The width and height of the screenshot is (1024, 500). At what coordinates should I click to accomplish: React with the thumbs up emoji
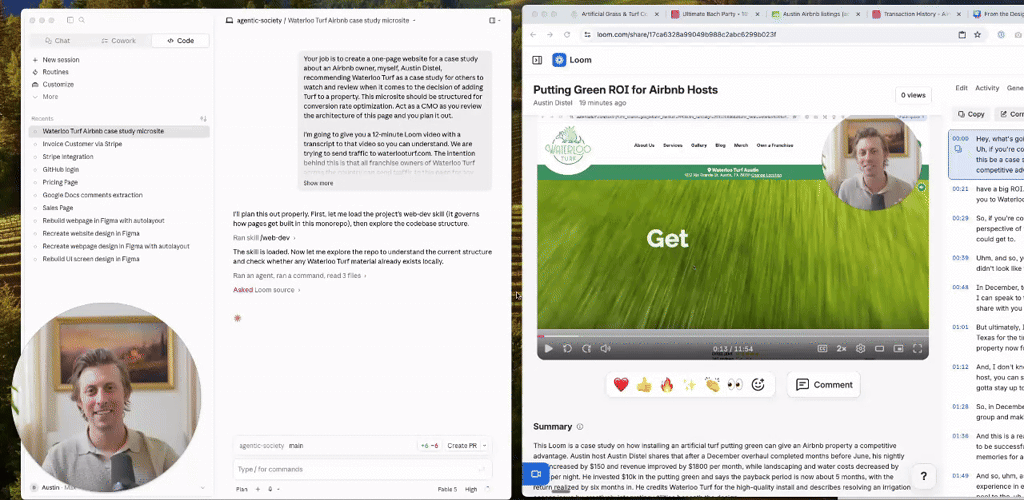click(644, 385)
